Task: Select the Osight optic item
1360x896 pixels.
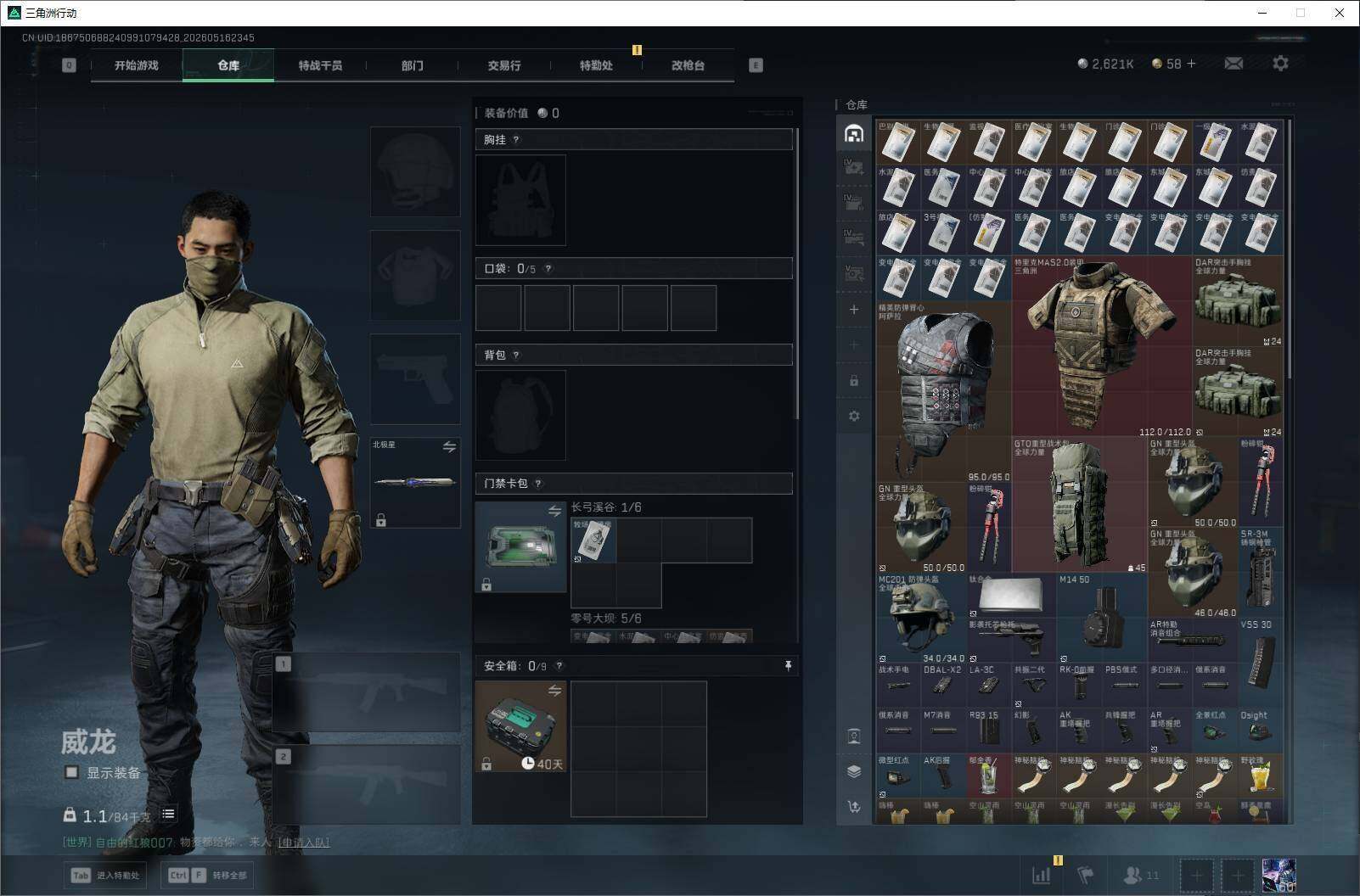Action: [x=1260, y=731]
